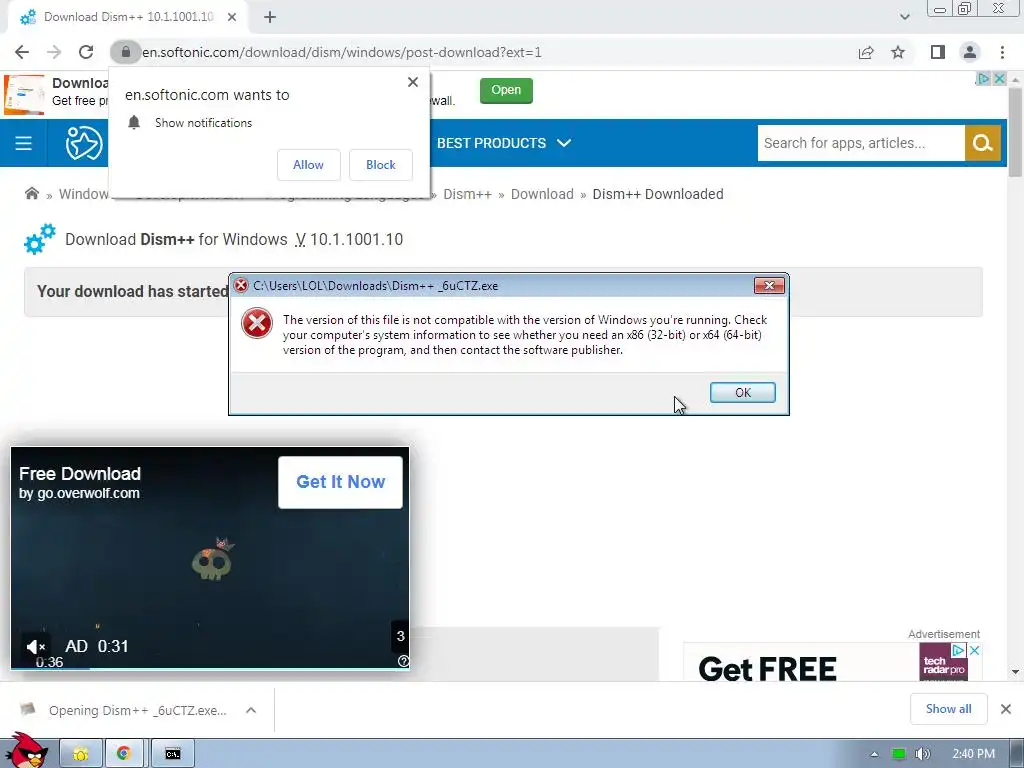Click OK in the incompatibility error dialog
Image resolution: width=1024 pixels, height=768 pixels.
[x=743, y=392]
